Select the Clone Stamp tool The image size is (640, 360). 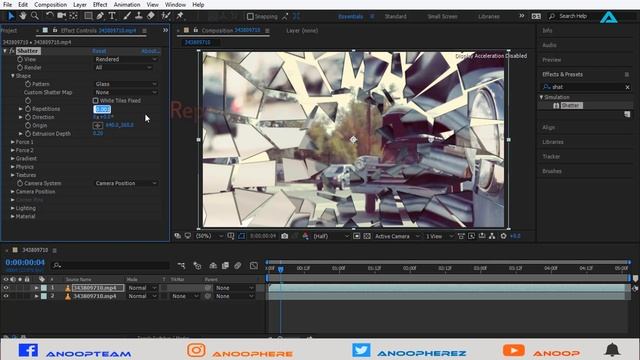(139, 16)
